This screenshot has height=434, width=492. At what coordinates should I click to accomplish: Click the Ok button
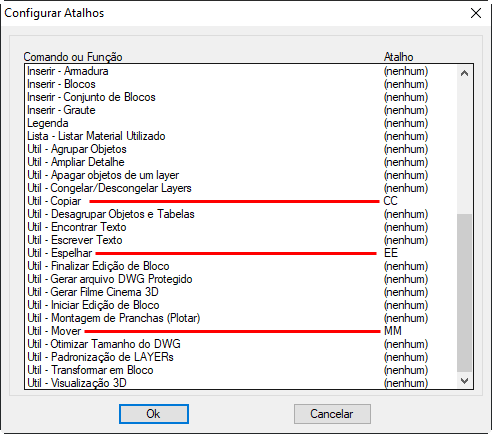pos(154,414)
